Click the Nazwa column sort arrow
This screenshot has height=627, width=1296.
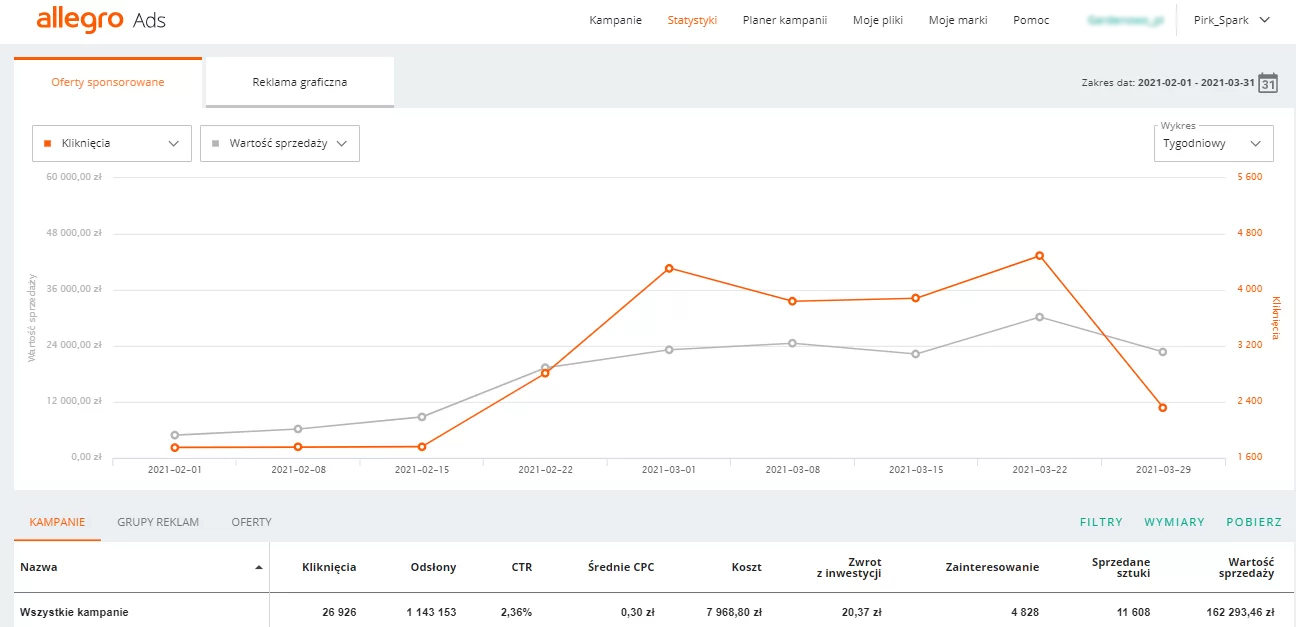coord(259,568)
